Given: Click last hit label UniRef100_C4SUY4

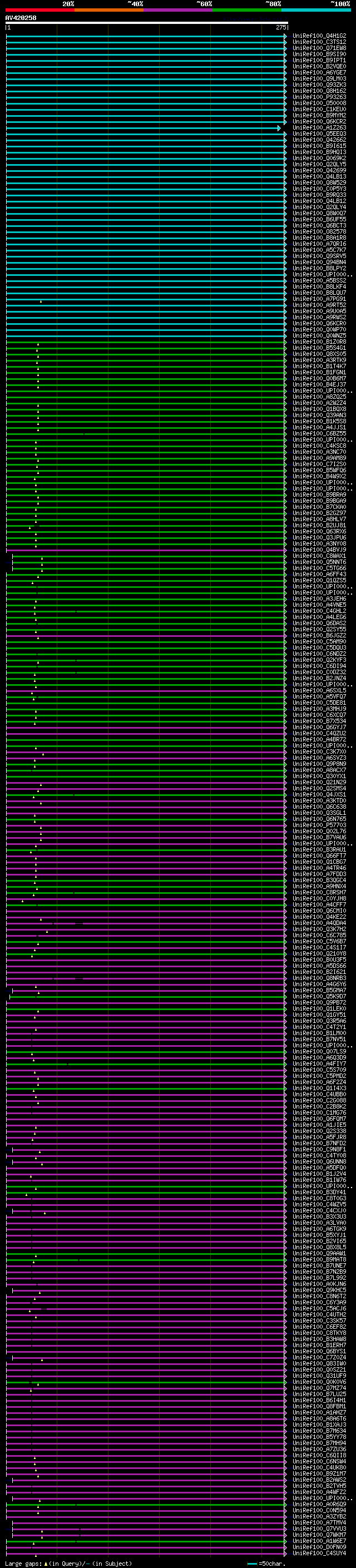Looking at the screenshot, I should [319, 1554].
